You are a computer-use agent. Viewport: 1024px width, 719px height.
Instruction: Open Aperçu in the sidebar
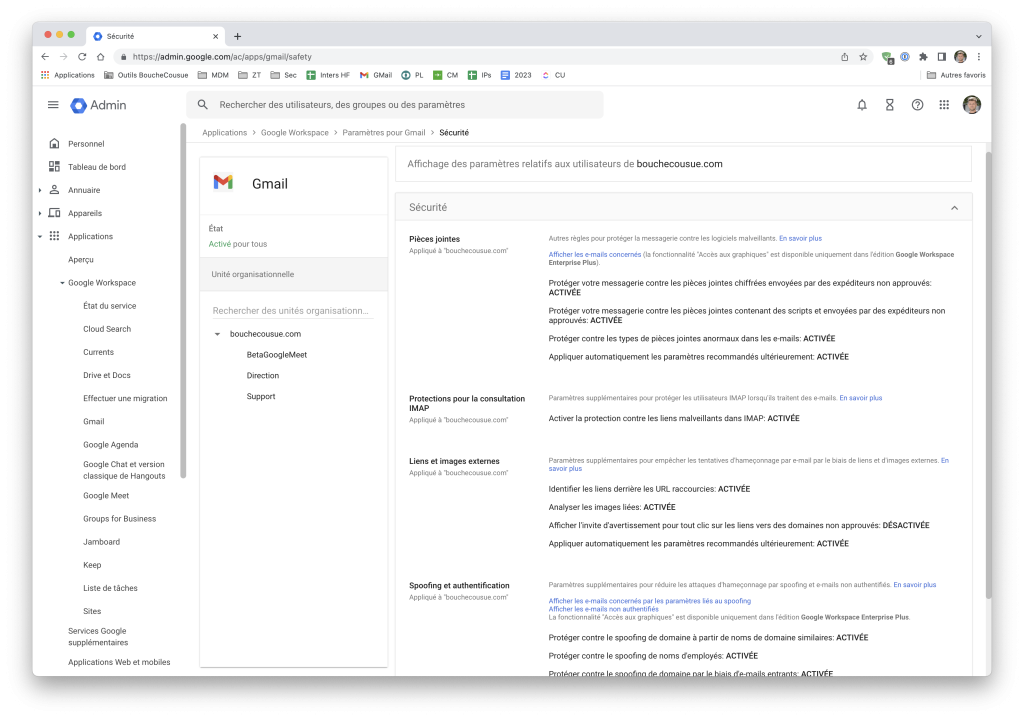tap(81, 260)
